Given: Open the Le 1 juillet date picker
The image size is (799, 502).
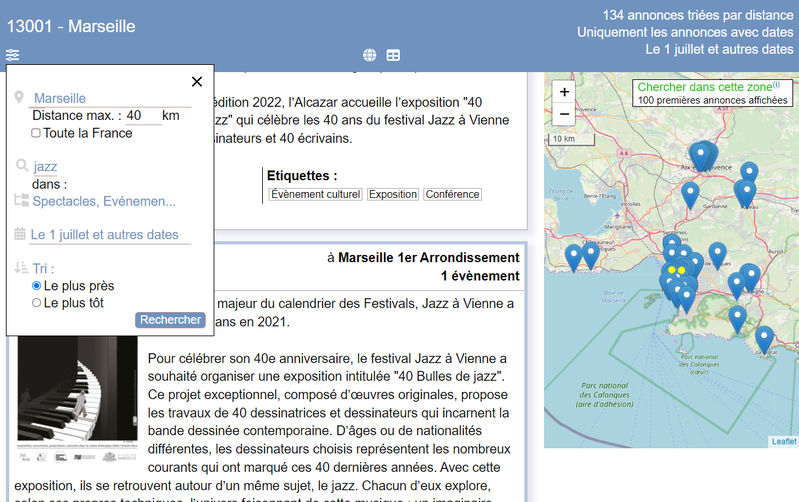Looking at the screenshot, I should pos(104,235).
